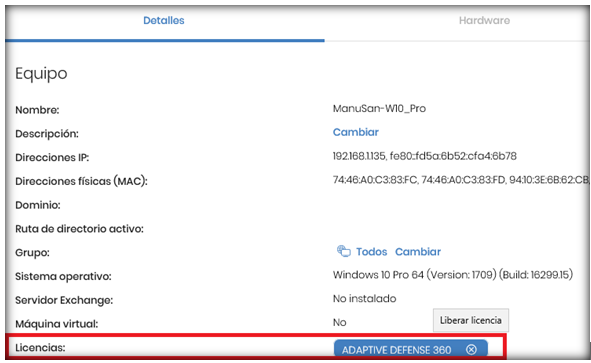
Task: Click the MAC addresses value starting 74:46:A0
Action: point(461,180)
